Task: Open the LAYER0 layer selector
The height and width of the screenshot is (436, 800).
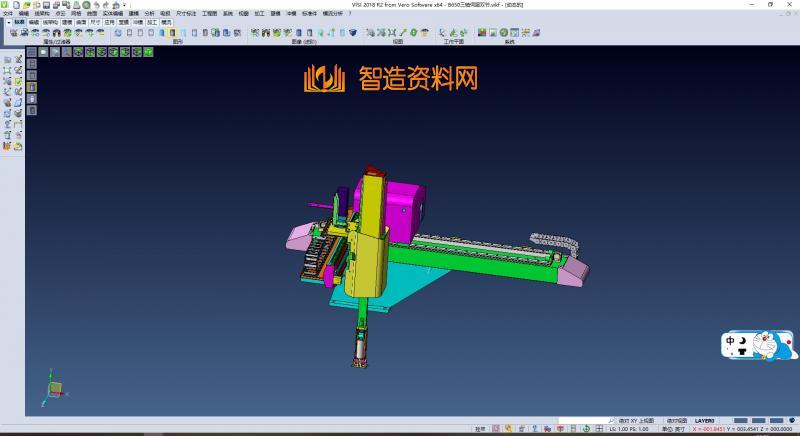Action: tap(706, 420)
